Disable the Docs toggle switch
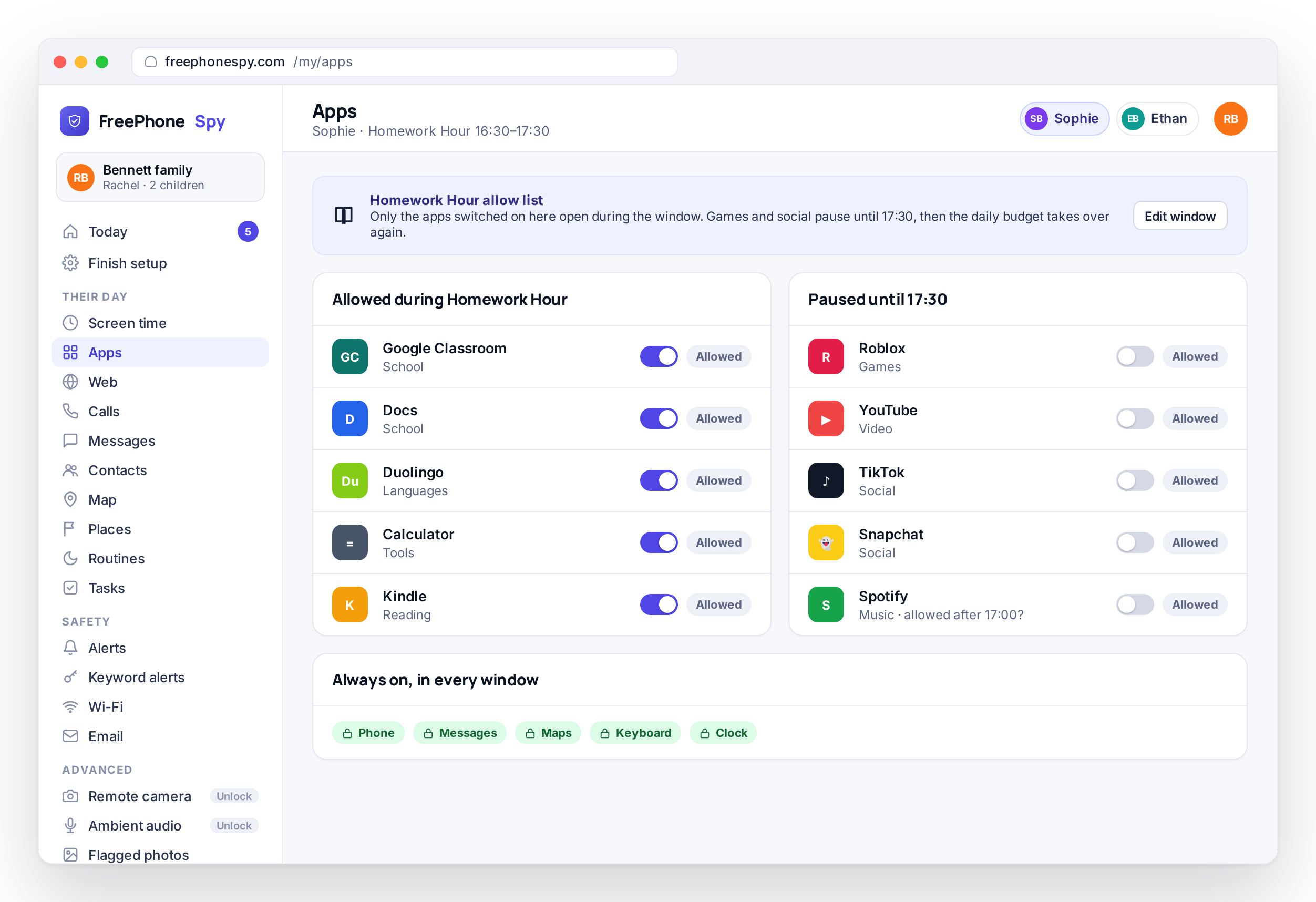Viewport: 1316px width, 902px height. pos(659,418)
